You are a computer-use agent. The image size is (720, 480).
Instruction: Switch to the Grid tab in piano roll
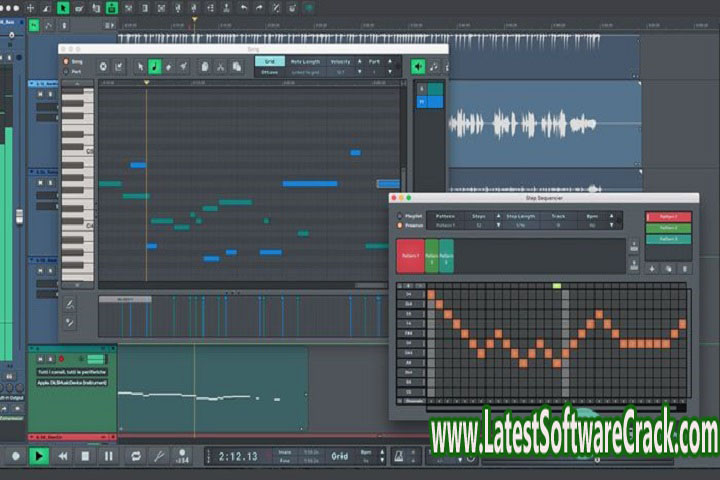click(x=269, y=62)
